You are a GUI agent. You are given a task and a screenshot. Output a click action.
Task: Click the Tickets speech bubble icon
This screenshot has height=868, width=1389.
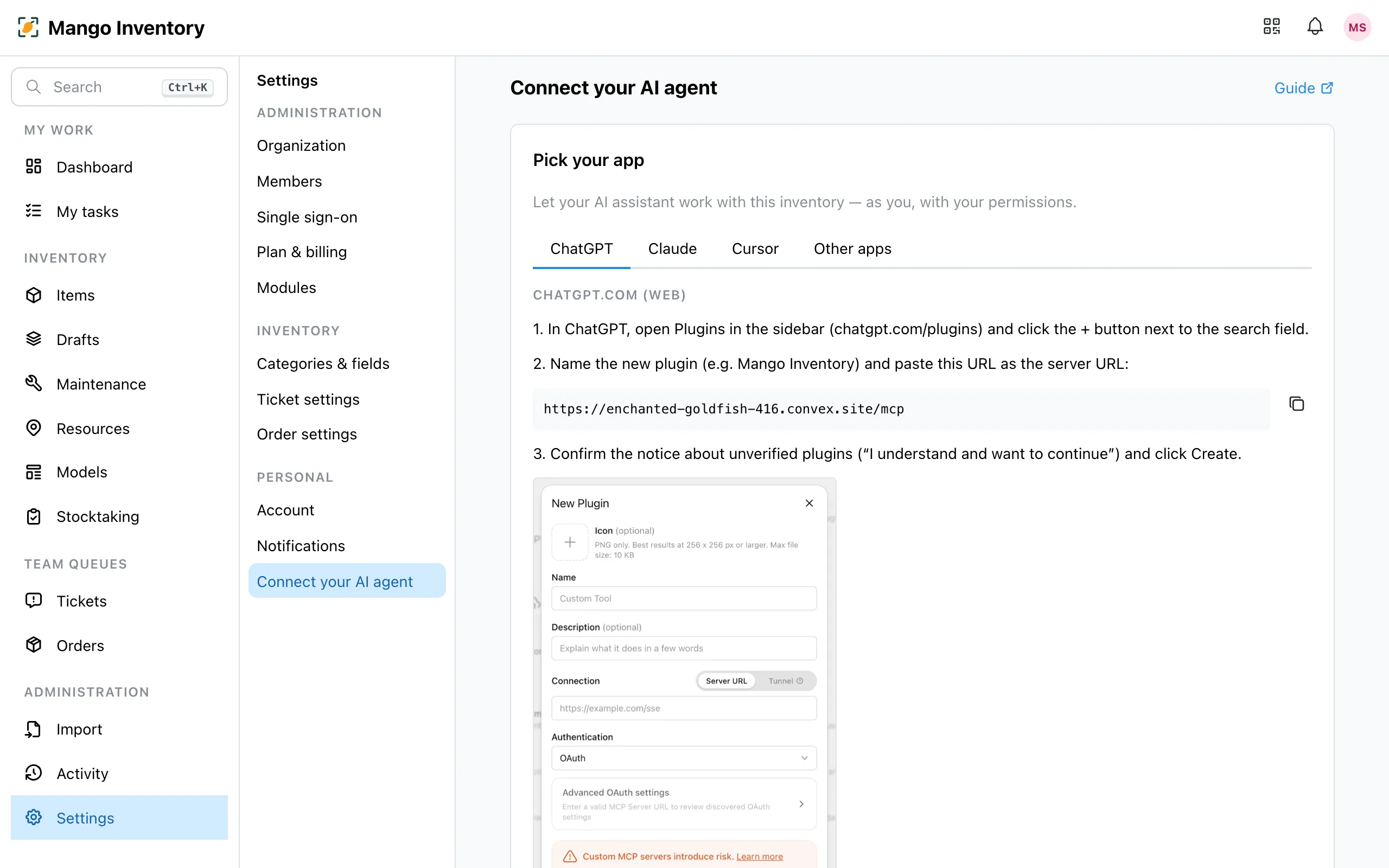(34, 601)
